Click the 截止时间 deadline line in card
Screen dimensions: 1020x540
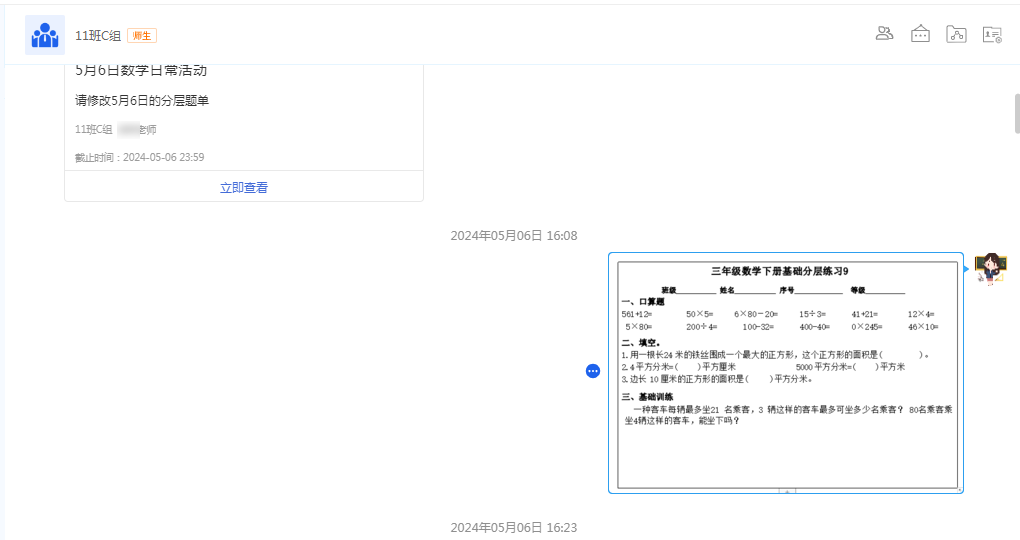click(x=140, y=157)
